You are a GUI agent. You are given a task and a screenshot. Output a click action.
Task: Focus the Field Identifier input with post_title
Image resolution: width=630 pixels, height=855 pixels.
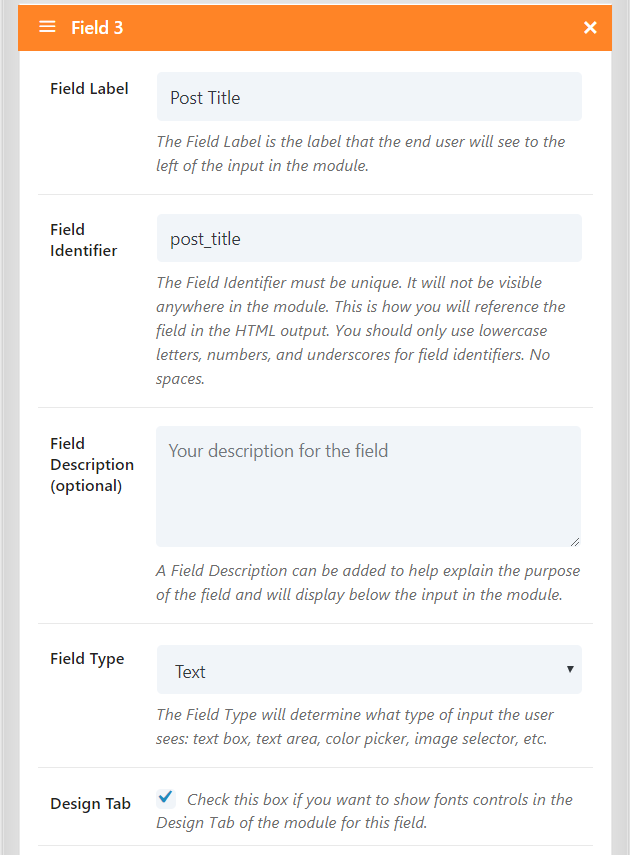click(369, 238)
